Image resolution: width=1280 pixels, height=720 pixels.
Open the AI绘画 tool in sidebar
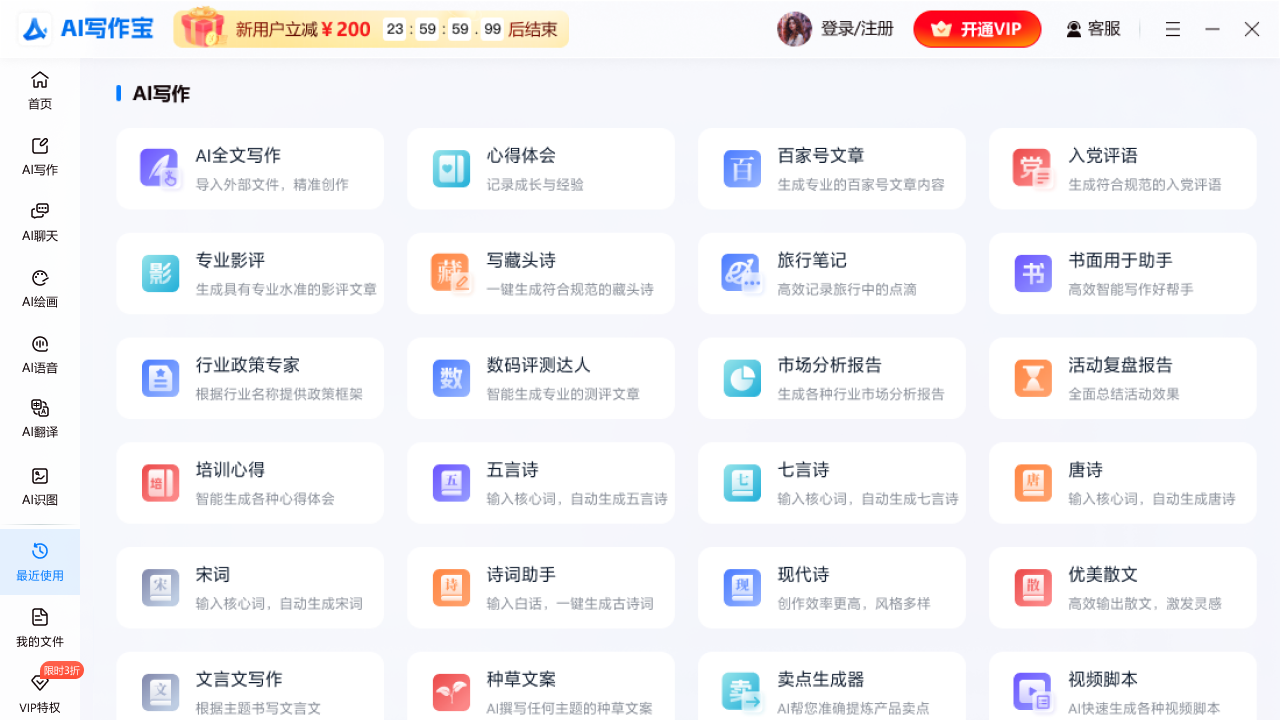40,290
